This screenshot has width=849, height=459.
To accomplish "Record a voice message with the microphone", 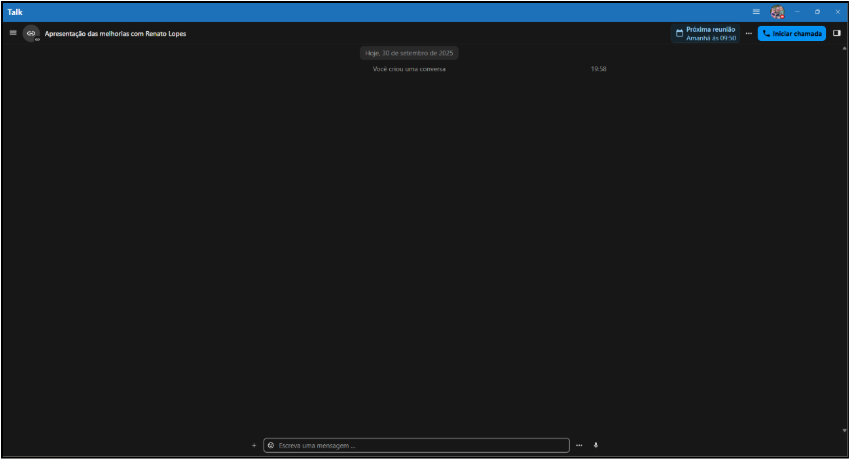I will (x=596, y=445).
